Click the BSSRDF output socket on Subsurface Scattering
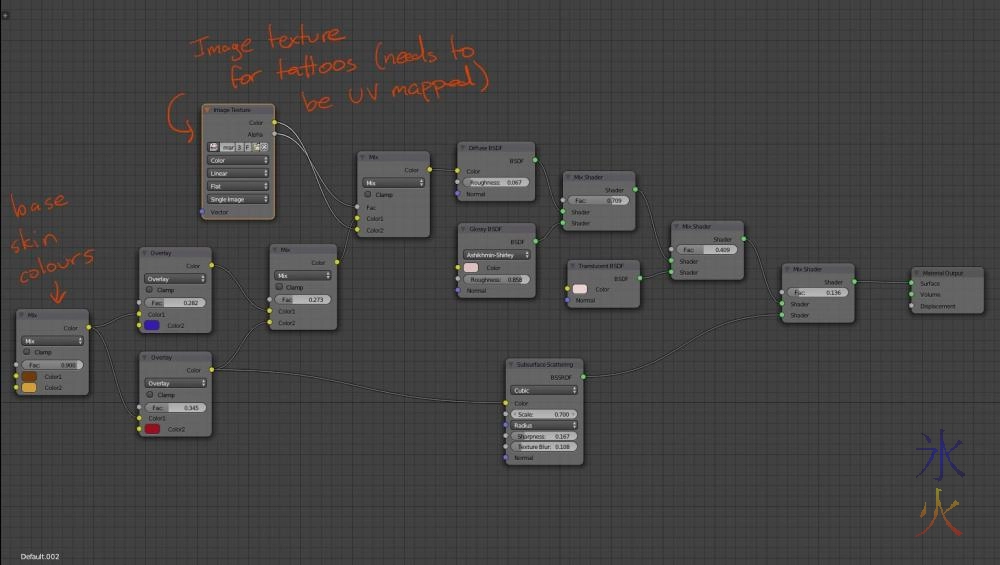The width and height of the screenshot is (1000, 565). click(x=584, y=378)
